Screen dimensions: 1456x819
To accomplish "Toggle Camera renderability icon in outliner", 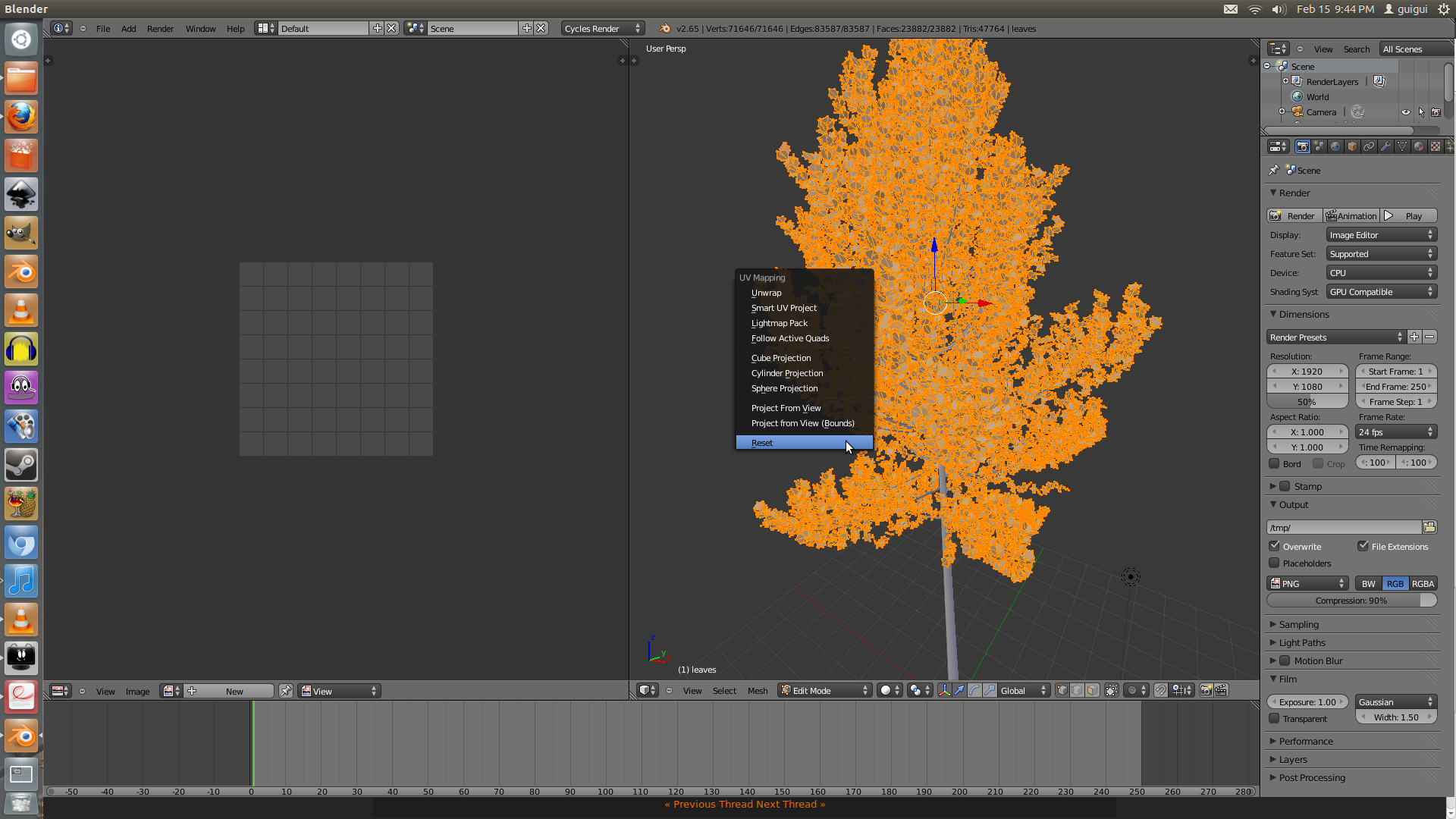I will 1436,112.
